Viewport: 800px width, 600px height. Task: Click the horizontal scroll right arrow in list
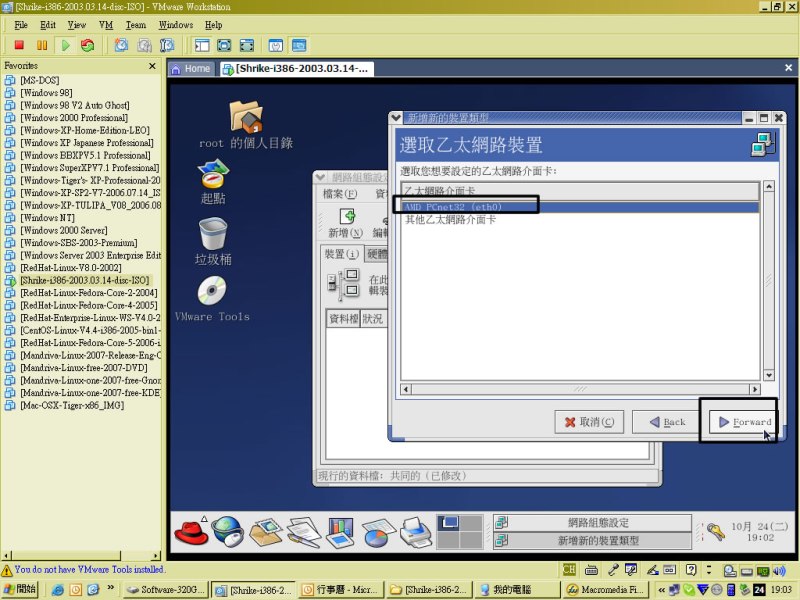coord(755,389)
